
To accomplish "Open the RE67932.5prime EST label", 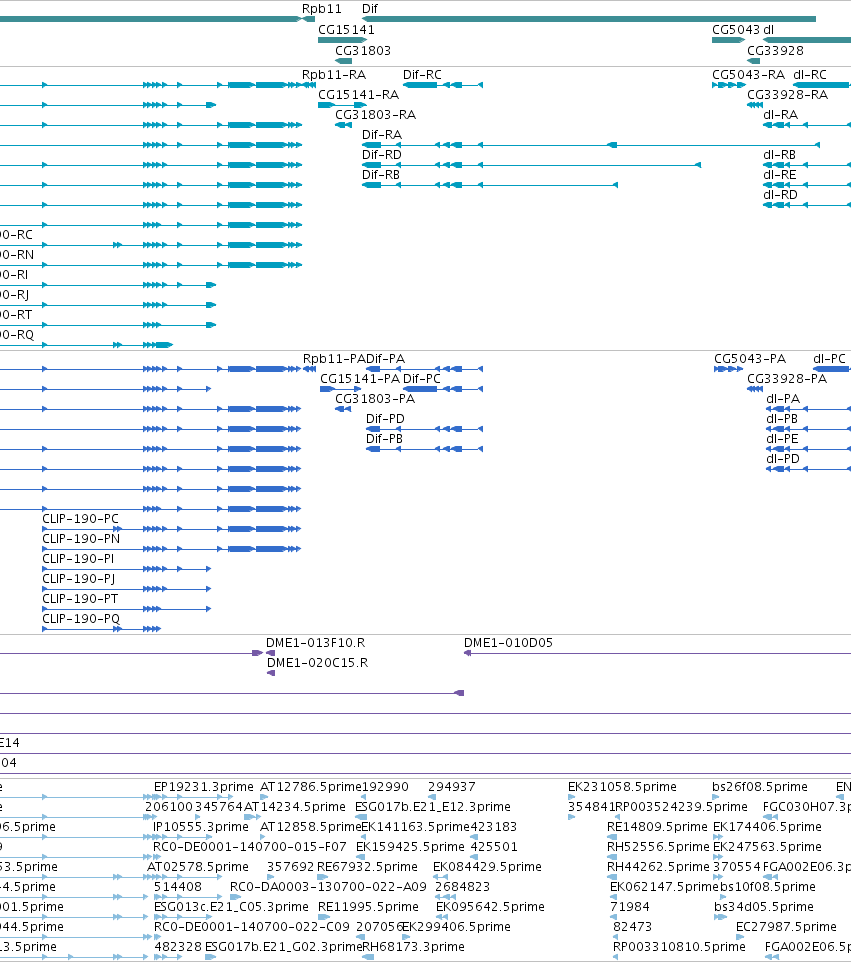I will coord(367,867).
